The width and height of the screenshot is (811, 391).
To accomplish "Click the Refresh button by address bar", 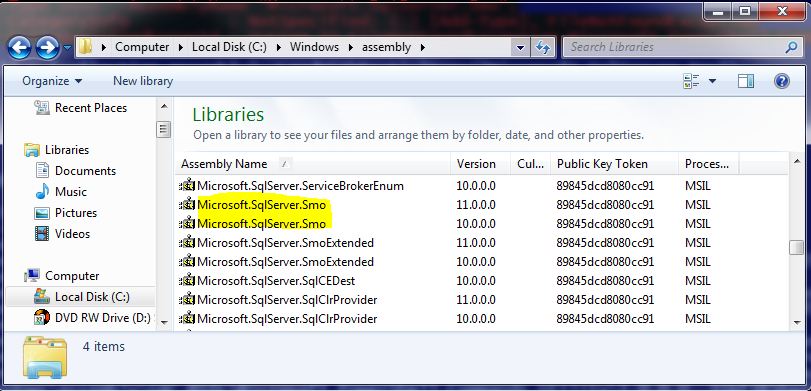I will point(542,48).
